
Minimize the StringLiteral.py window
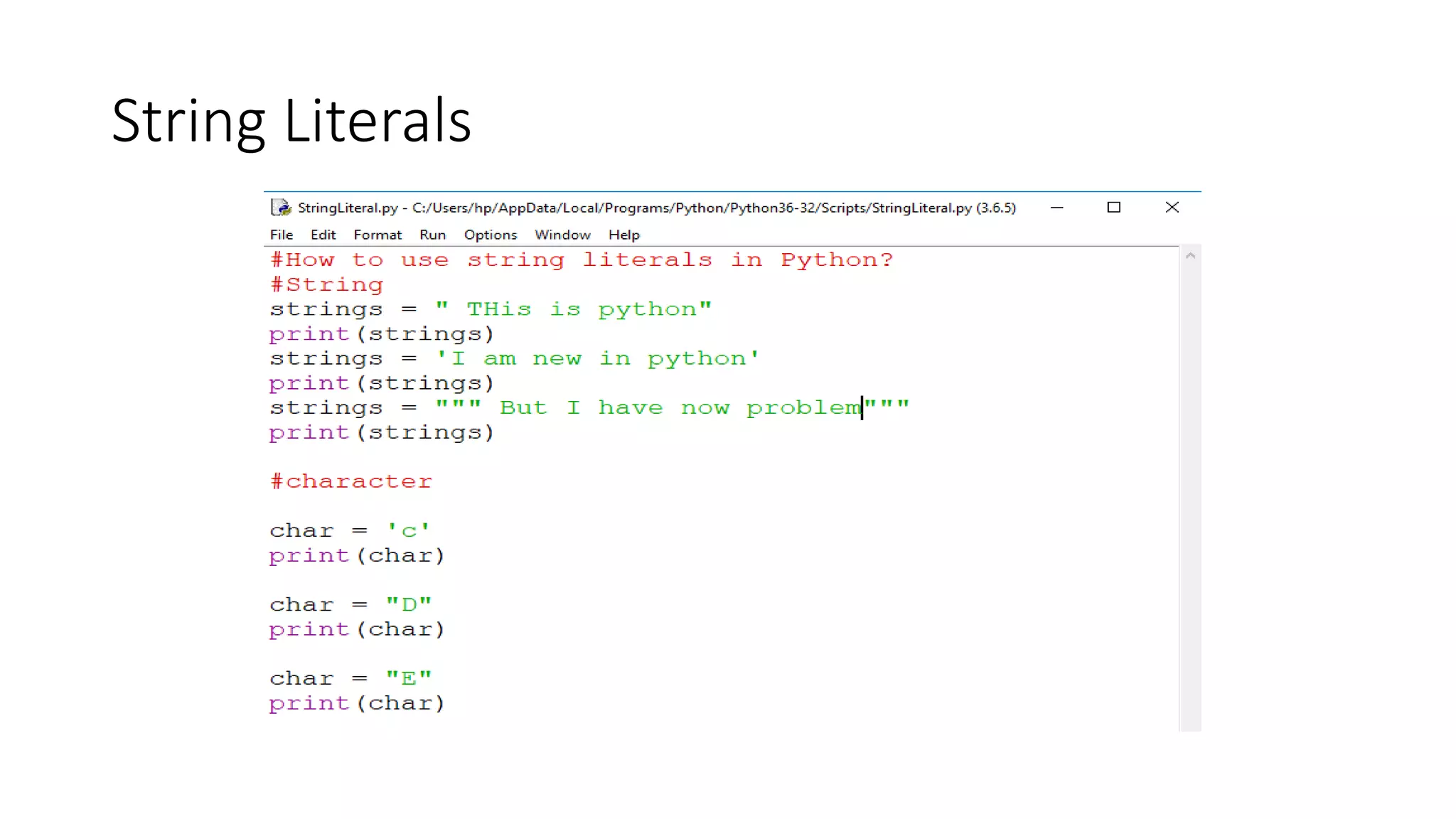1057,208
